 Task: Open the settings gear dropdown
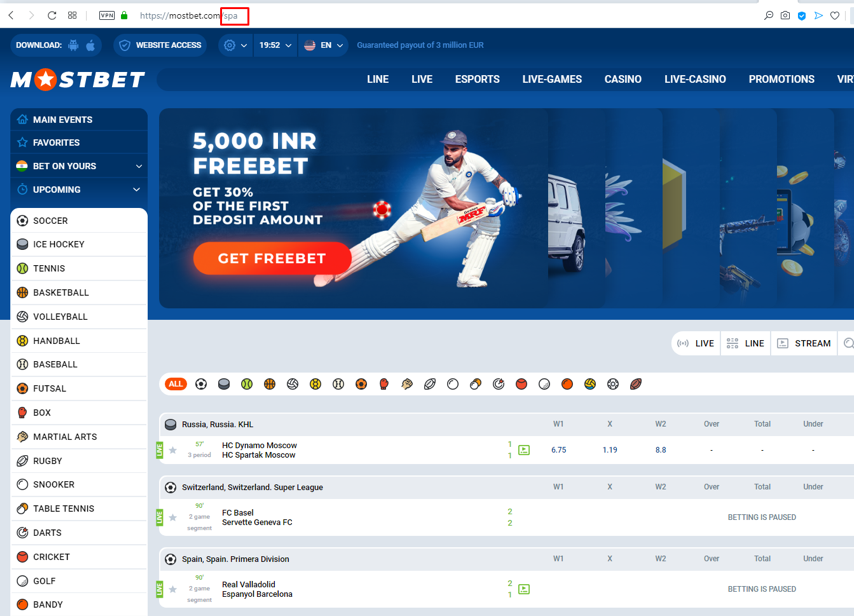click(x=235, y=45)
